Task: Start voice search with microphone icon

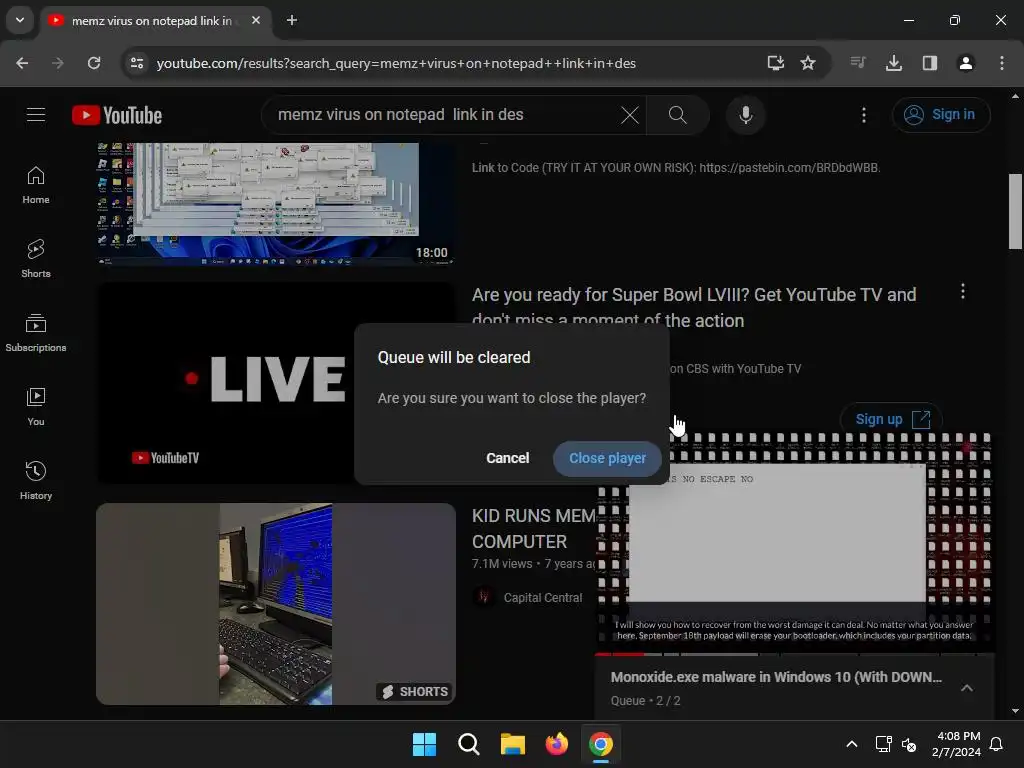Action: (745, 115)
